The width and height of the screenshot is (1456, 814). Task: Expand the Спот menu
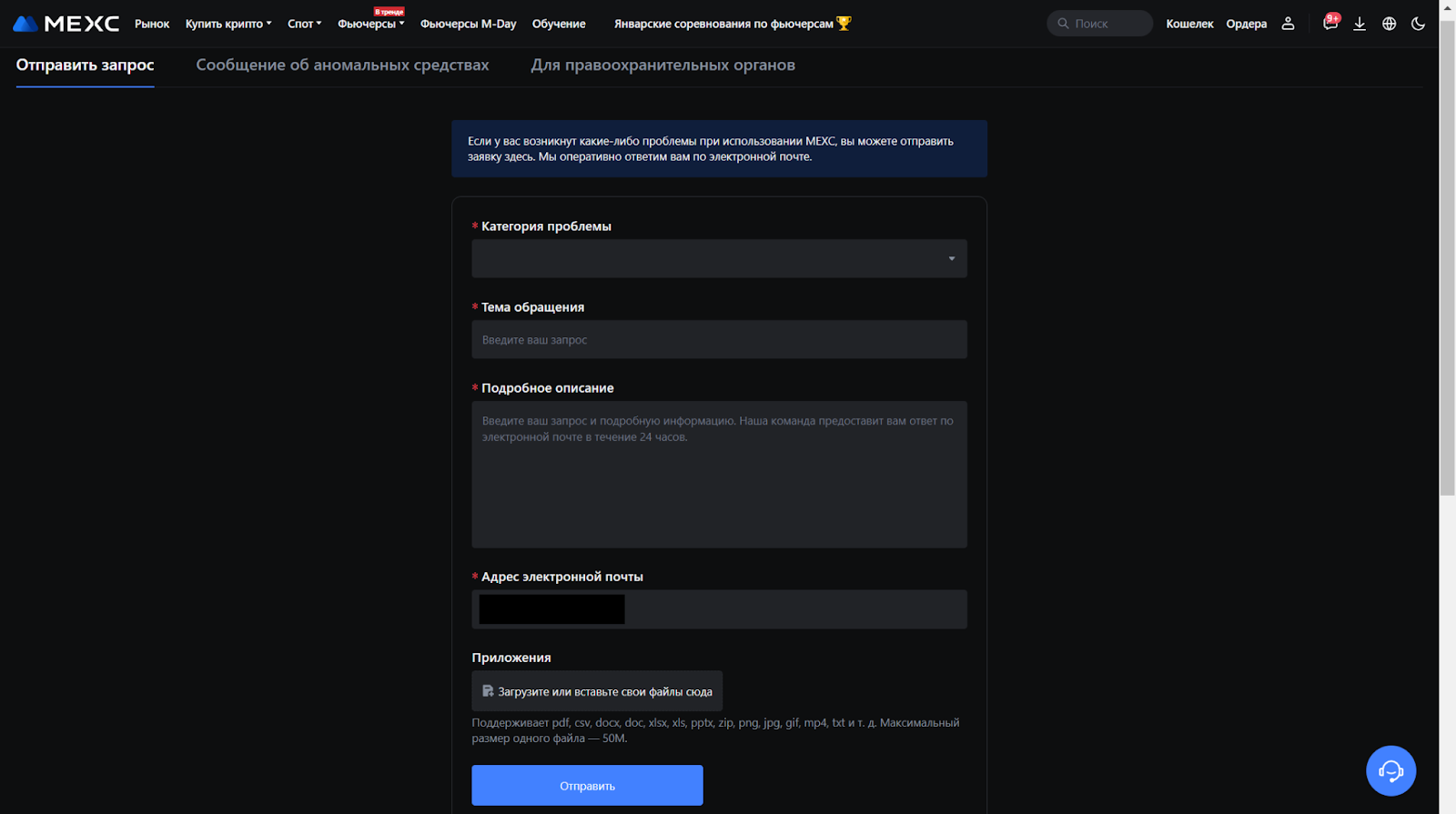(304, 24)
